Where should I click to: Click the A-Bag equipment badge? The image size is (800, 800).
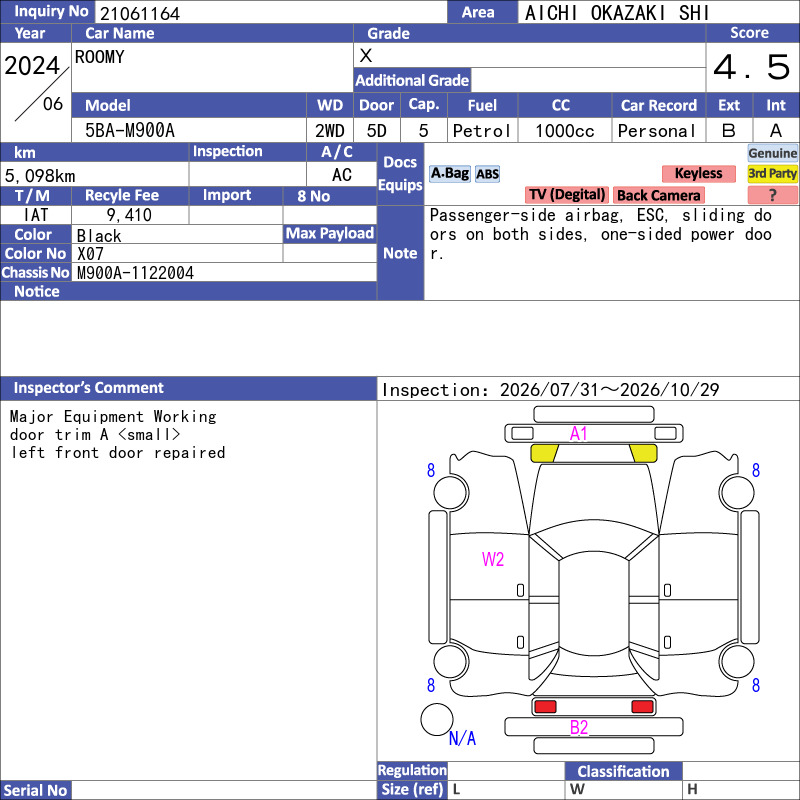click(x=449, y=173)
